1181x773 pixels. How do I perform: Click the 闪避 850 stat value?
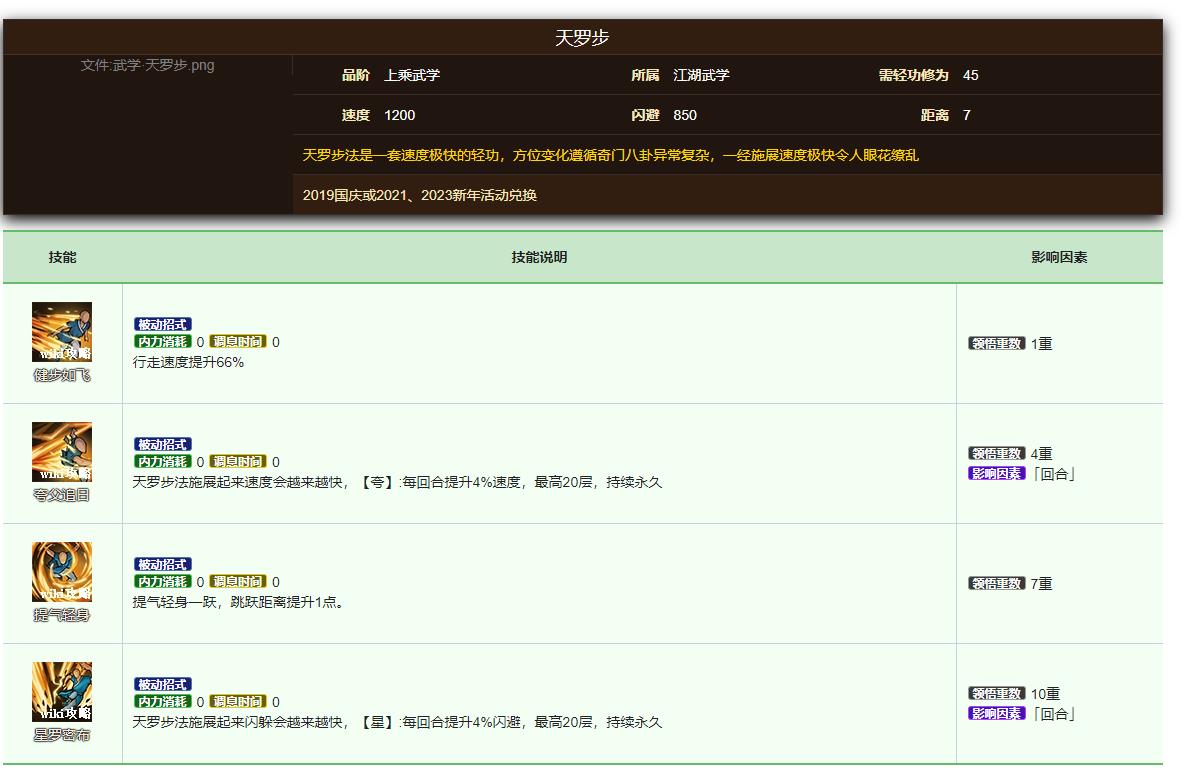coord(684,115)
